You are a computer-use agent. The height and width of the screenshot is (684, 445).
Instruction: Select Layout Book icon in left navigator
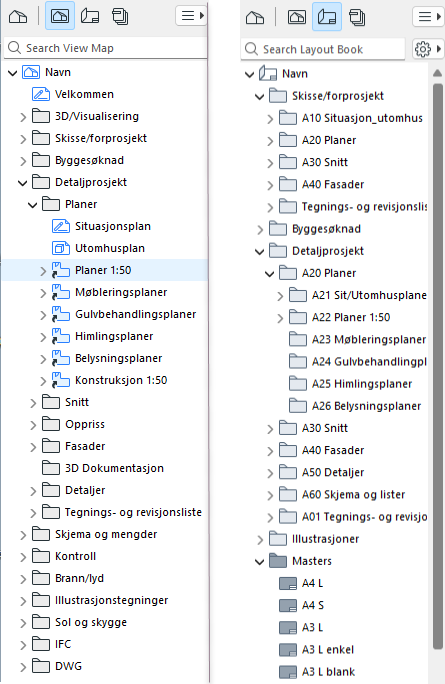coord(90,17)
